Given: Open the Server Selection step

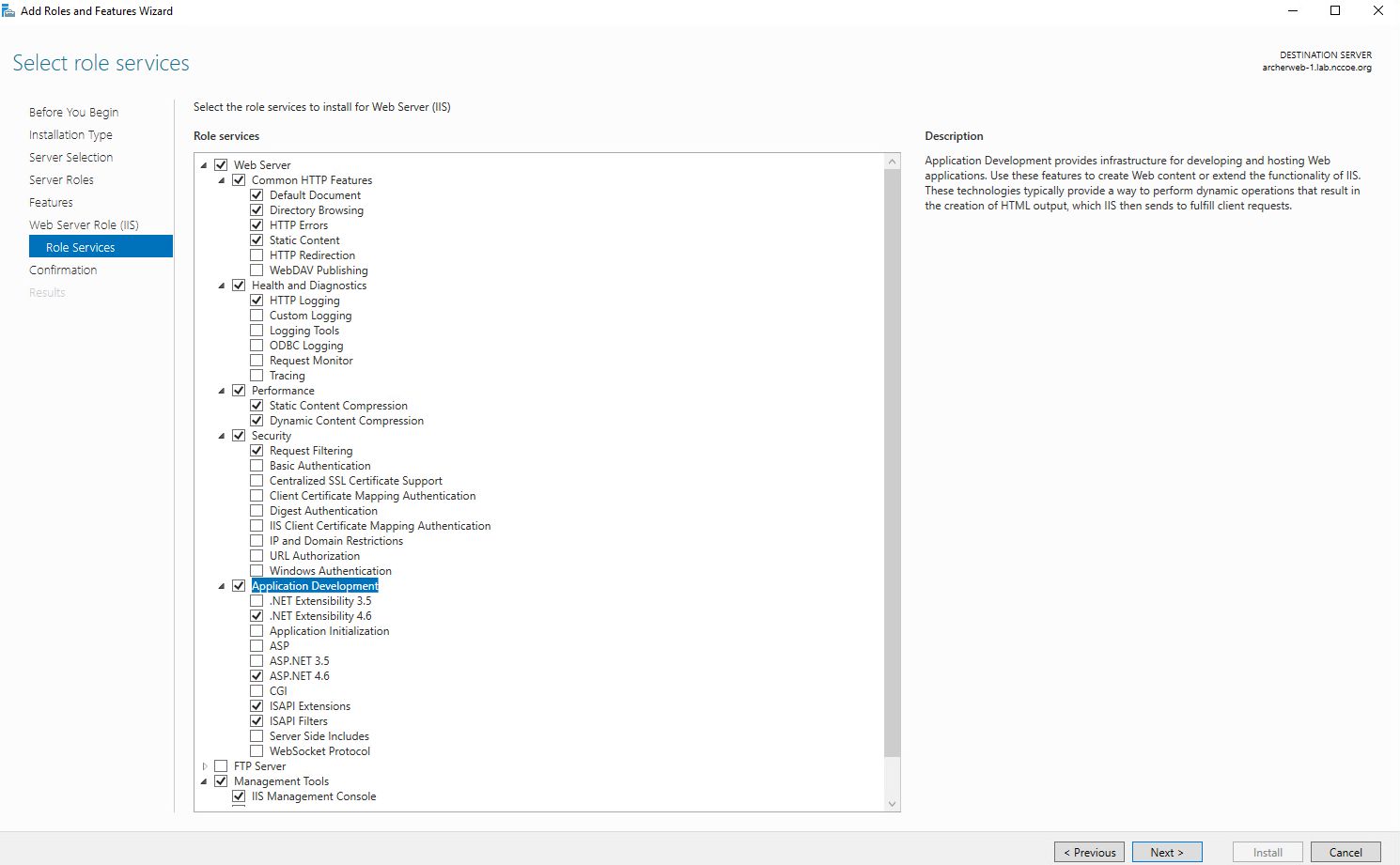Looking at the screenshot, I should point(70,157).
